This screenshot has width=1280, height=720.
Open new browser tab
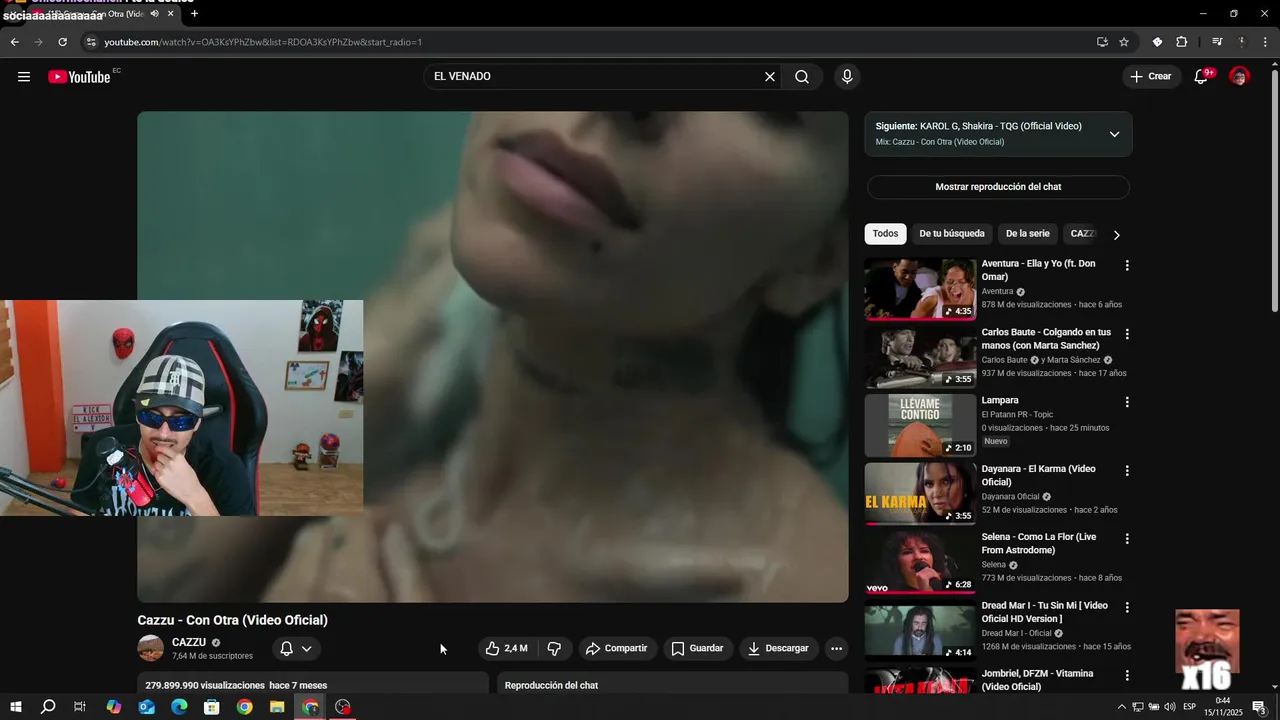(194, 14)
